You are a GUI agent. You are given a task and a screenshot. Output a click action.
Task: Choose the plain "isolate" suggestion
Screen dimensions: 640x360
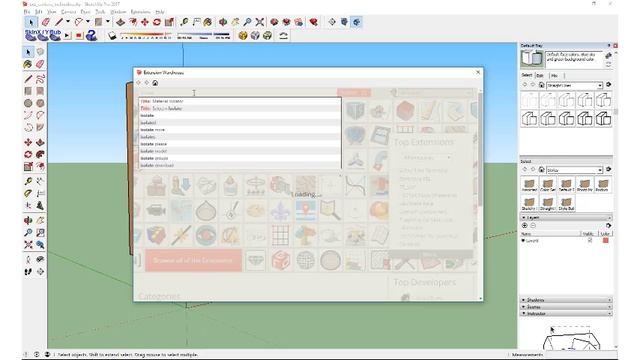coord(240,116)
